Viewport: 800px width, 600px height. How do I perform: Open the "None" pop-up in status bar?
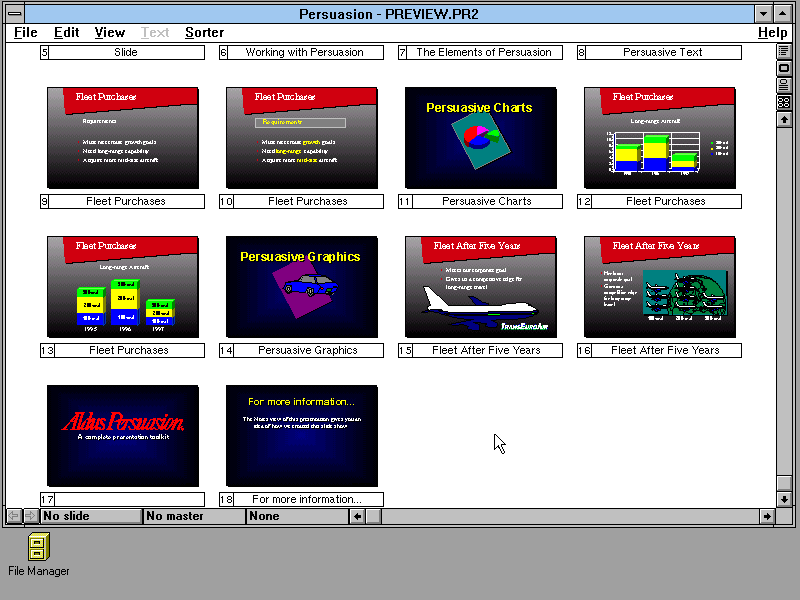click(296, 516)
